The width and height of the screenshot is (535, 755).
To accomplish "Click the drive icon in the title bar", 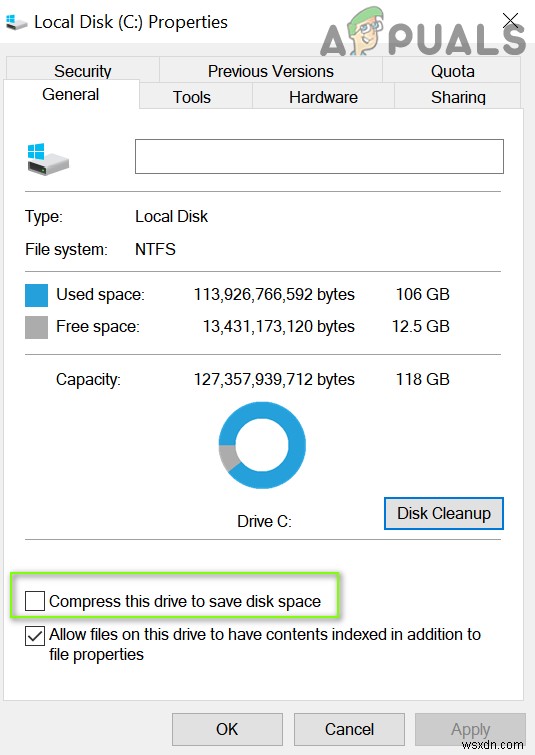I will (15, 22).
